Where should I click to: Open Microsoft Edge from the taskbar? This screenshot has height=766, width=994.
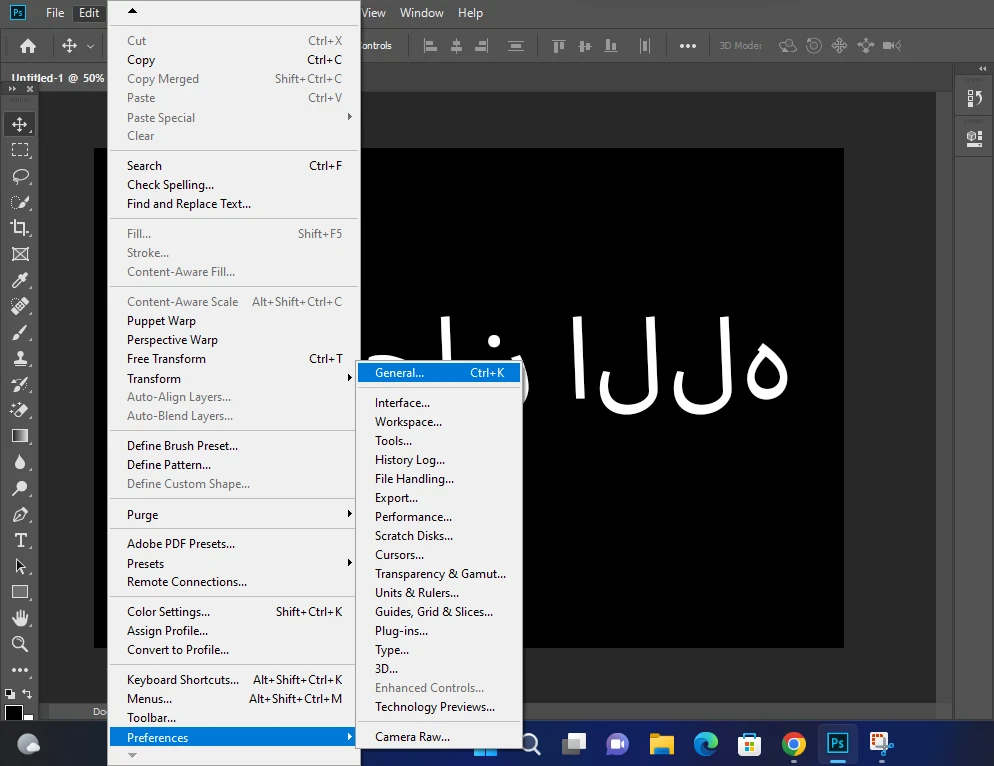(706, 744)
